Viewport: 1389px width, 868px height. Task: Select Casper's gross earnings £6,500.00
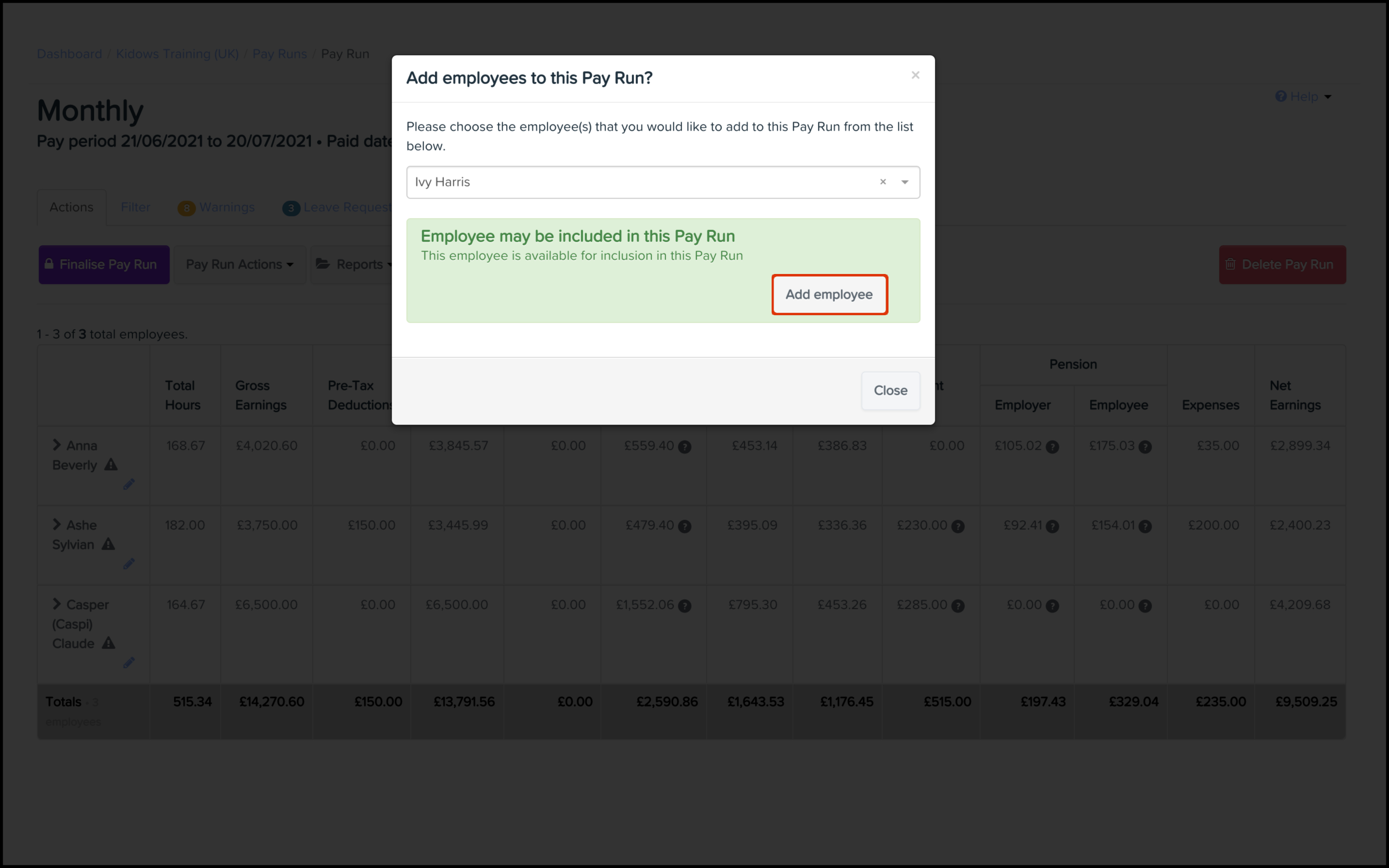[266, 605]
